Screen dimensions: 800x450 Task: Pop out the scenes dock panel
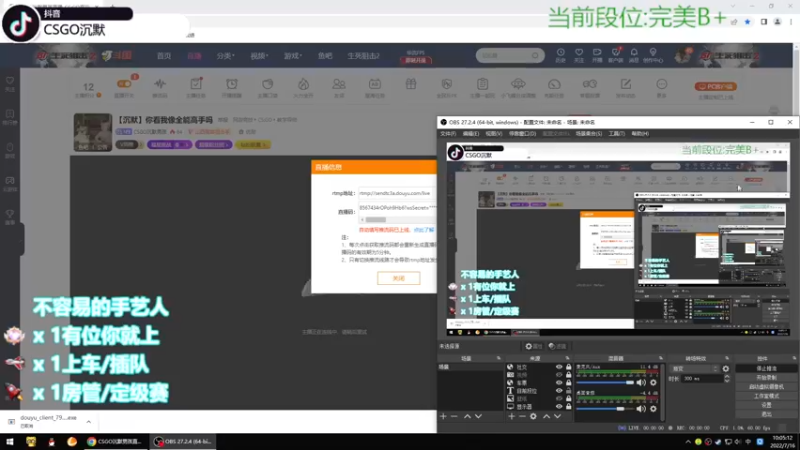pyautogui.click(x=499, y=358)
